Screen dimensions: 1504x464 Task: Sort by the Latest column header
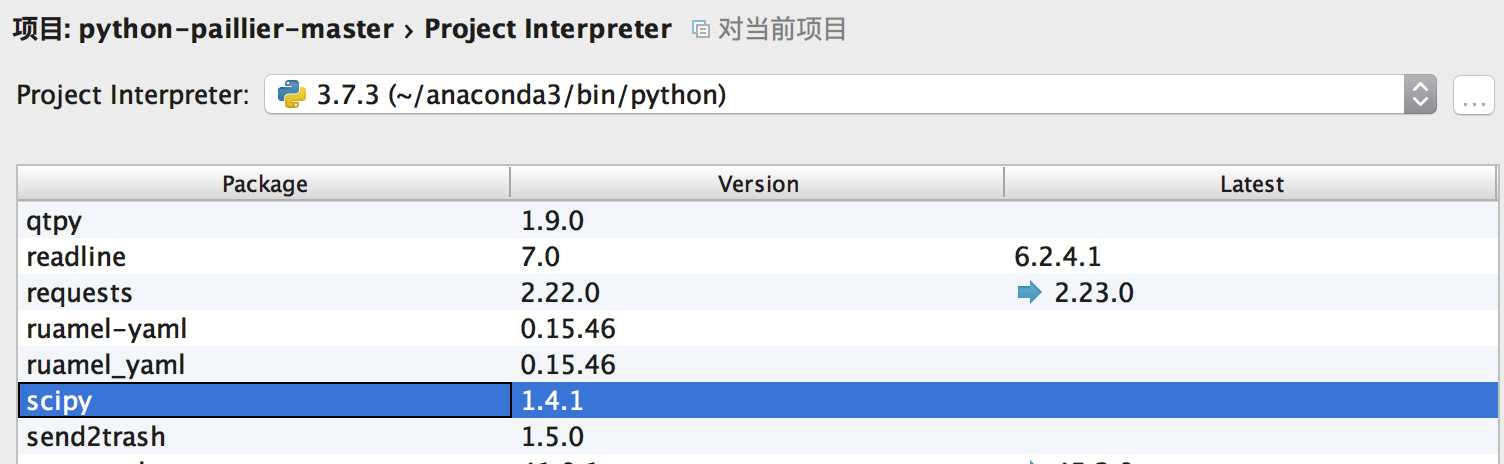coord(1251,184)
